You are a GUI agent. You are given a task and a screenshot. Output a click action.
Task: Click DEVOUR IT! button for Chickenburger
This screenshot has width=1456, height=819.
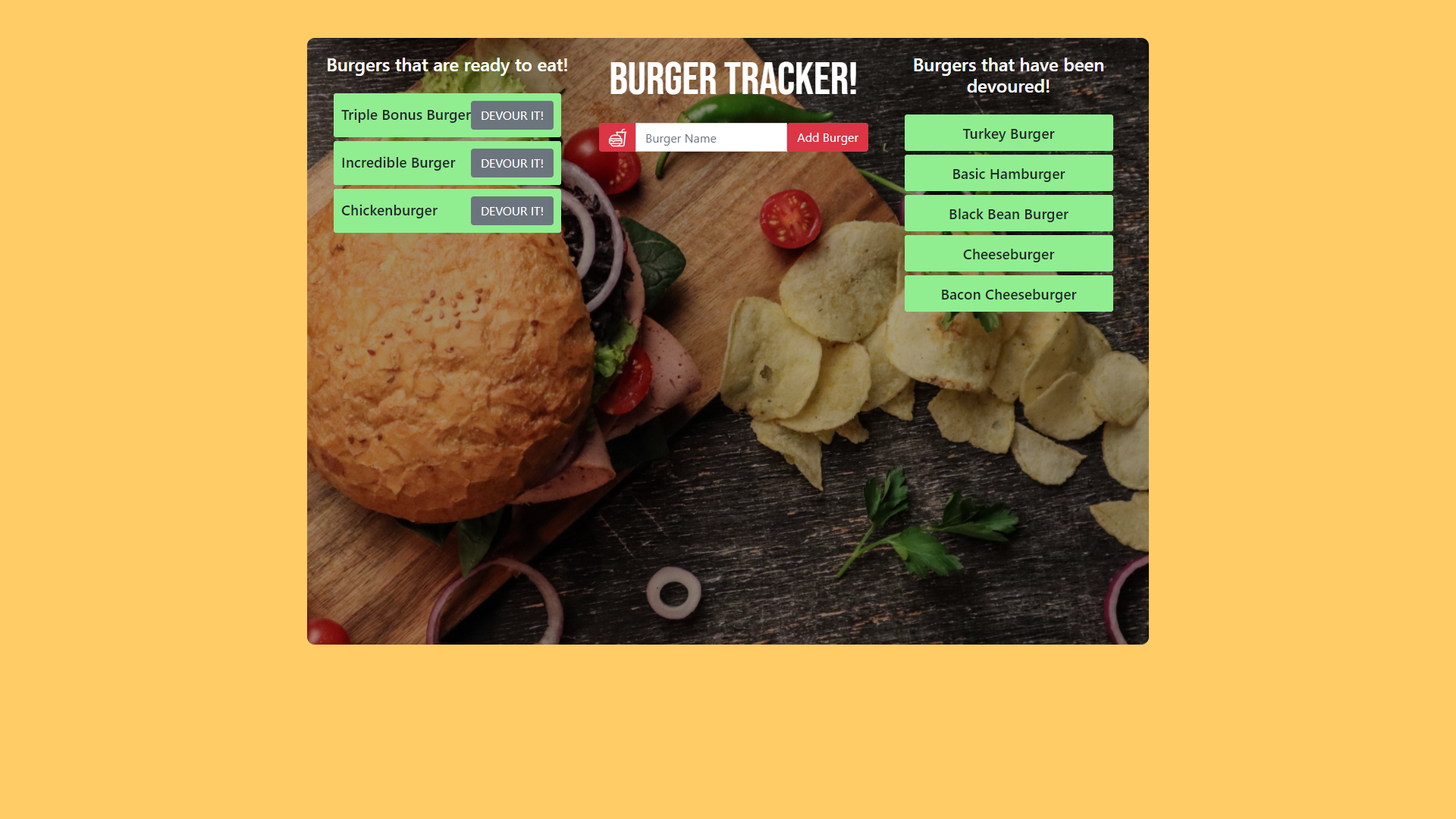512,211
